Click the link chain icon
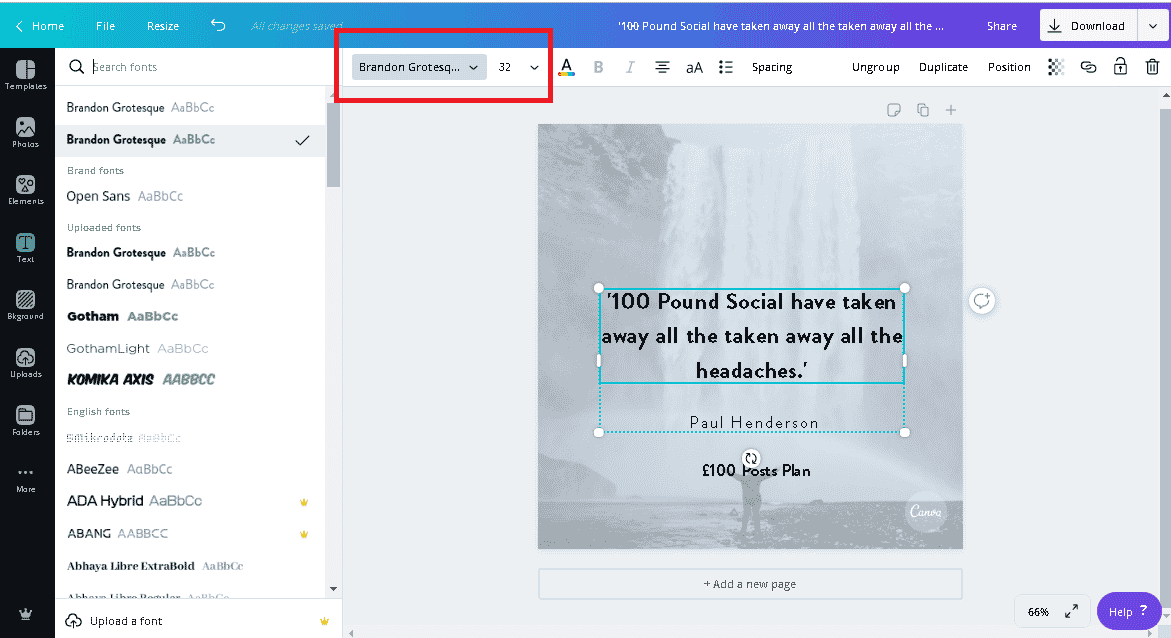Screen dimensions: 1171x638 1088,67
